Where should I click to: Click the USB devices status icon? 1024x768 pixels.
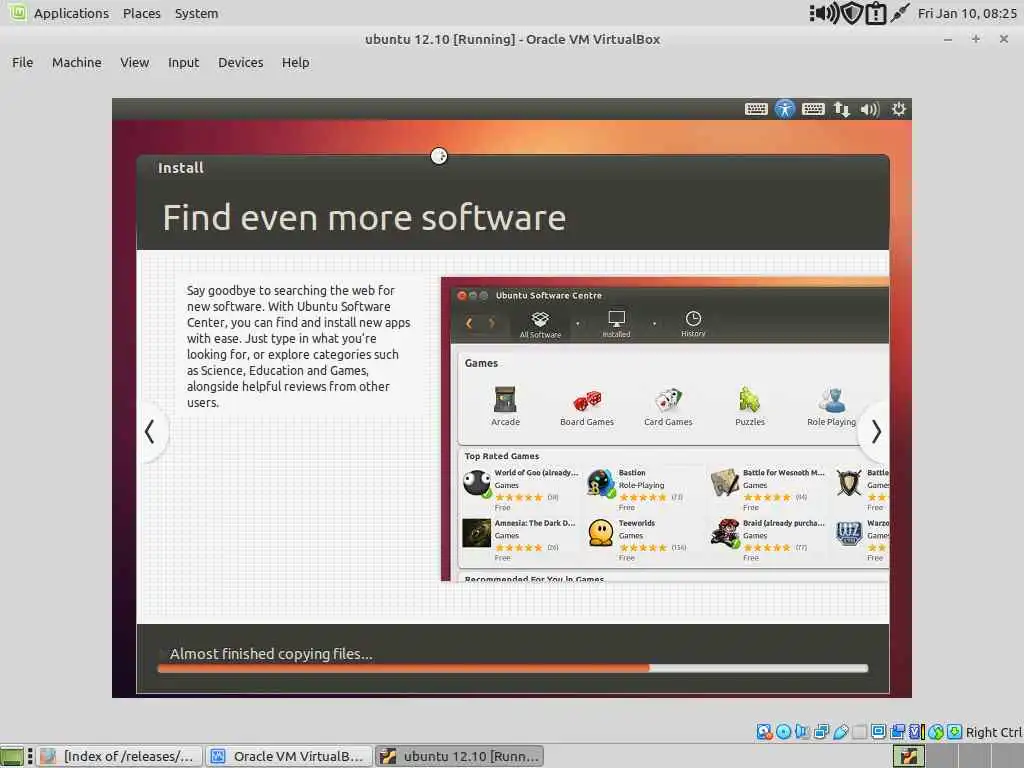point(841,732)
